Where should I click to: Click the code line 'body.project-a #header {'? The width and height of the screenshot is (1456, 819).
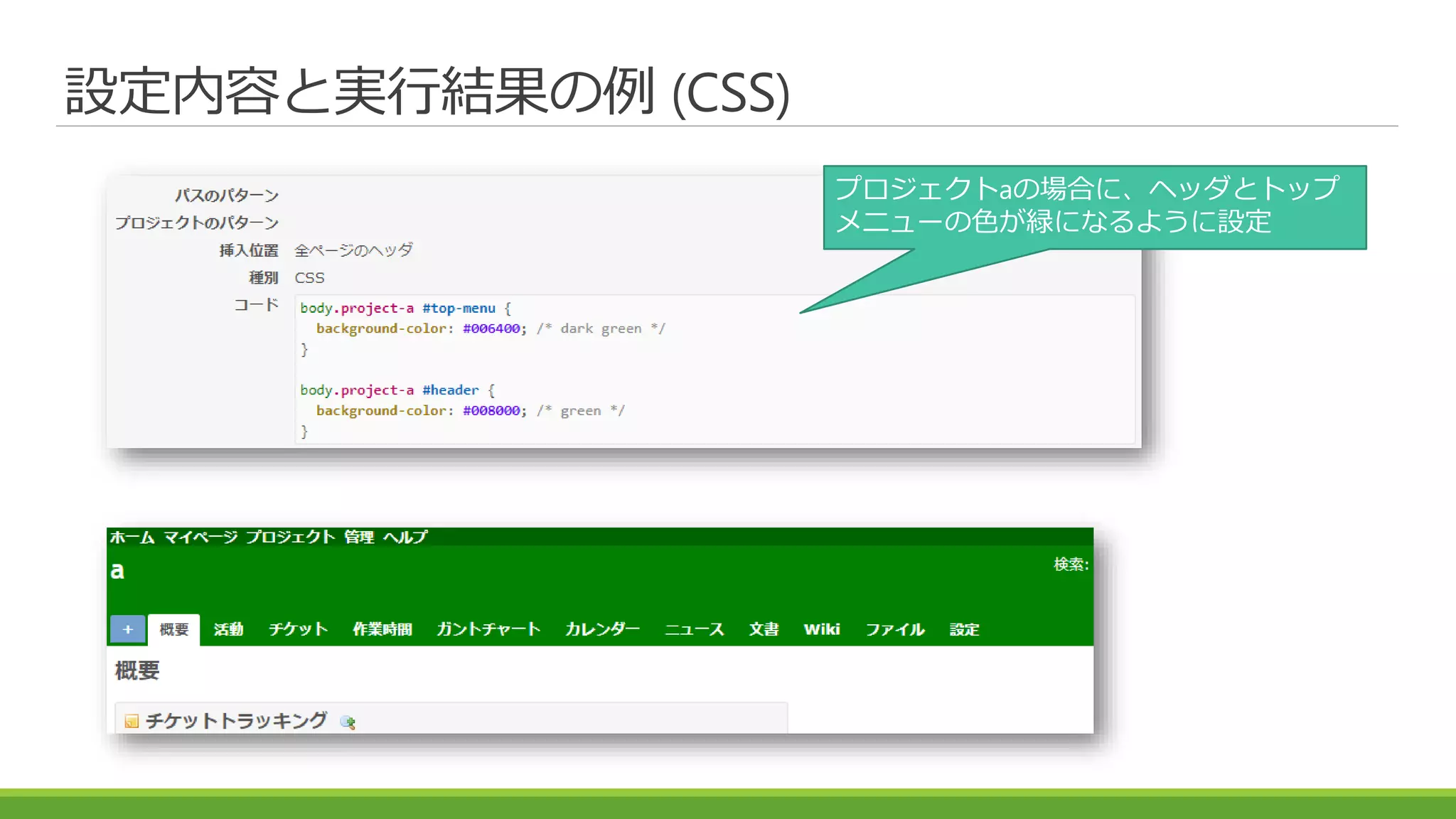397,390
